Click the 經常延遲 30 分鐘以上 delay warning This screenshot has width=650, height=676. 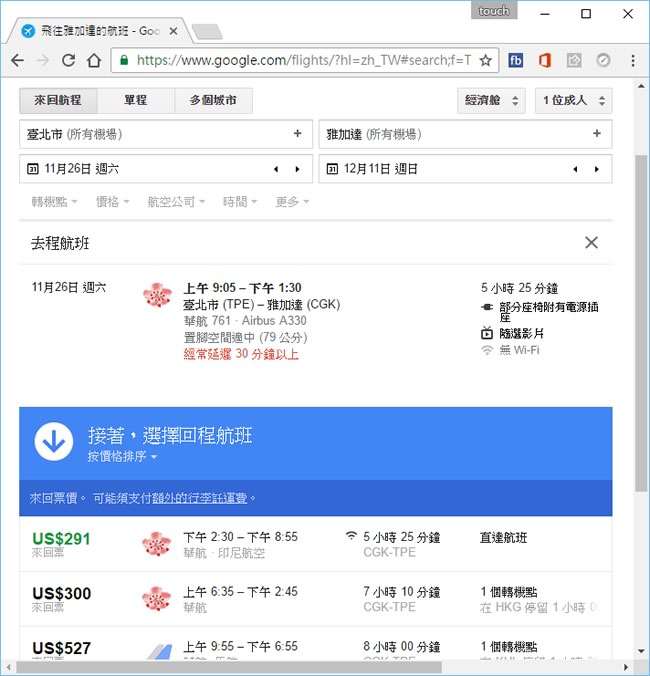click(241, 354)
